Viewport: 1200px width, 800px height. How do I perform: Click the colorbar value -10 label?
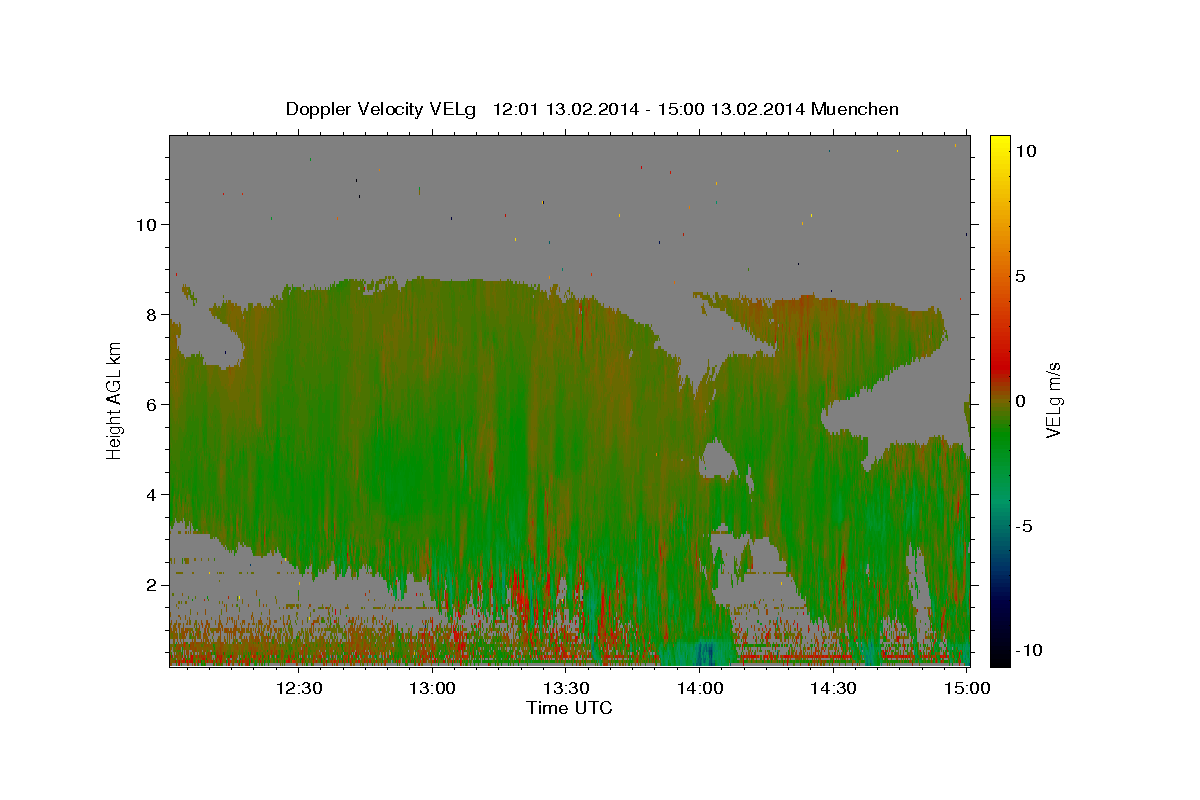(1029, 650)
